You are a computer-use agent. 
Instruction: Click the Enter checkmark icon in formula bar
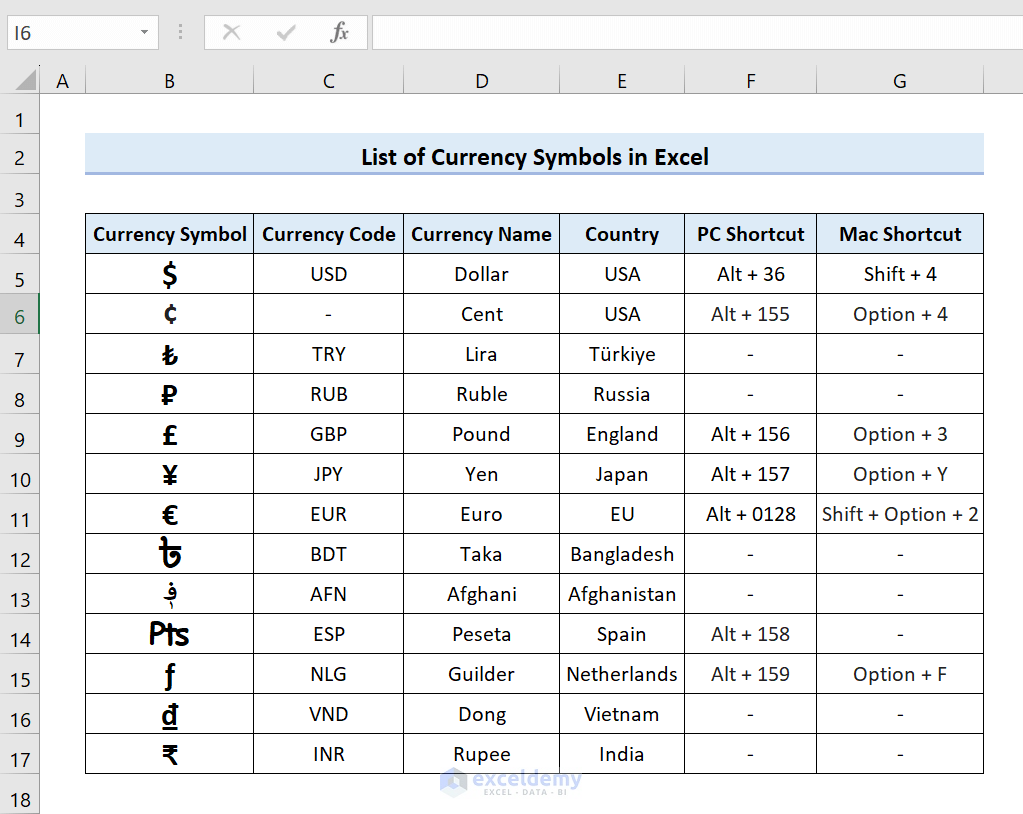click(x=286, y=33)
